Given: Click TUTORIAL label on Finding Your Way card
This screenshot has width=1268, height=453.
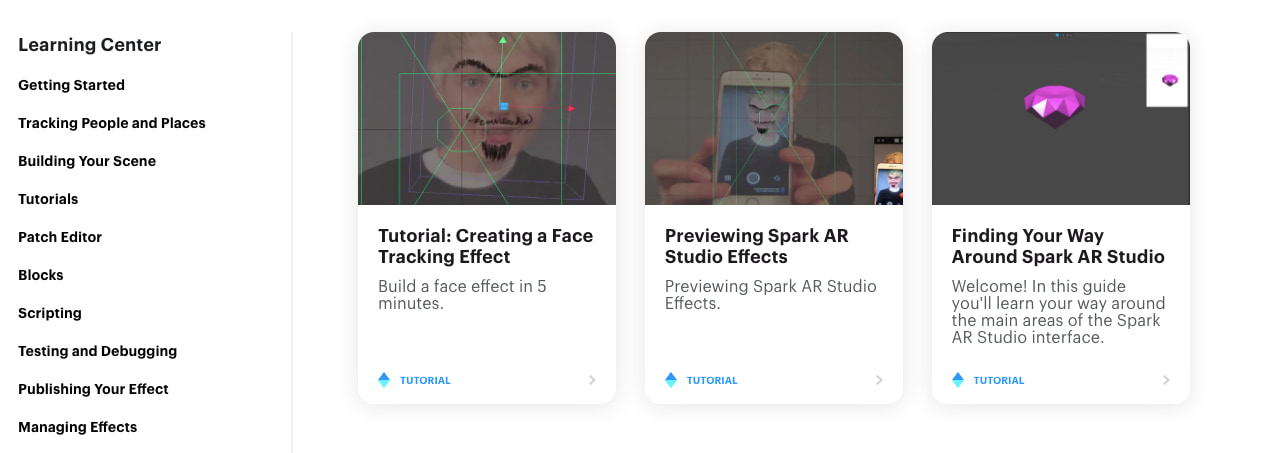Looking at the screenshot, I should 999,380.
